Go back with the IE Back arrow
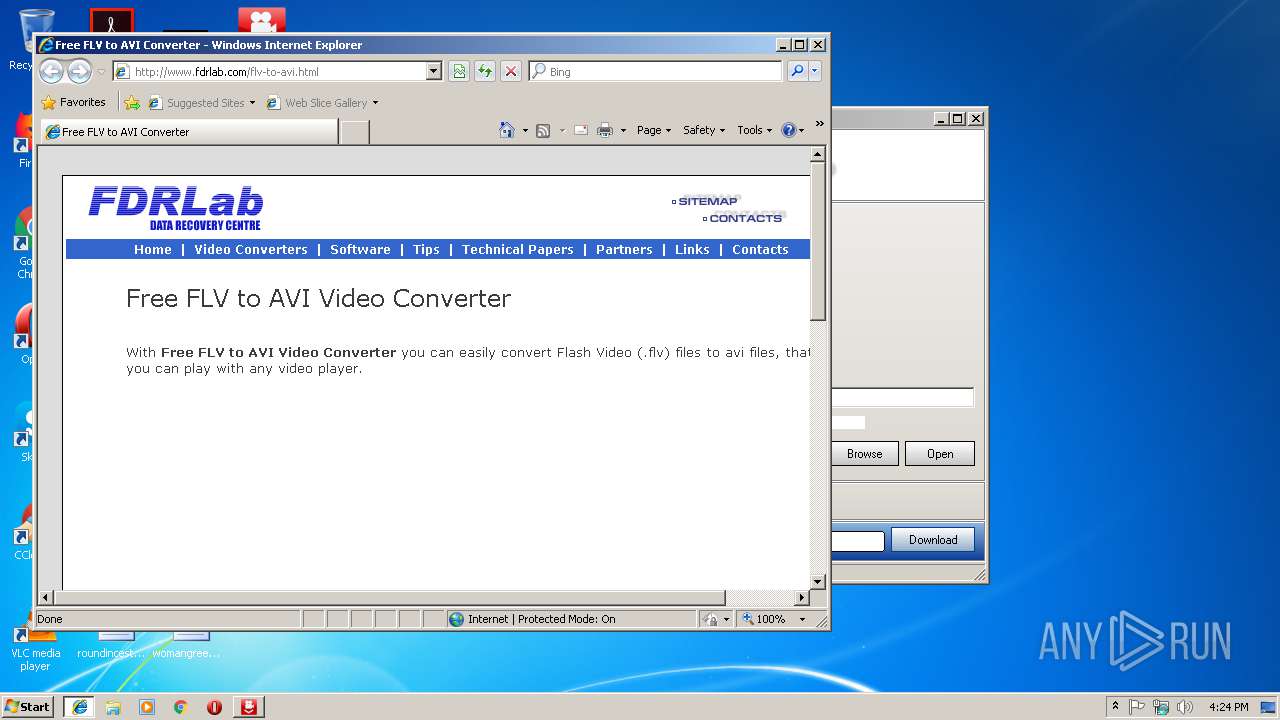 (51, 71)
